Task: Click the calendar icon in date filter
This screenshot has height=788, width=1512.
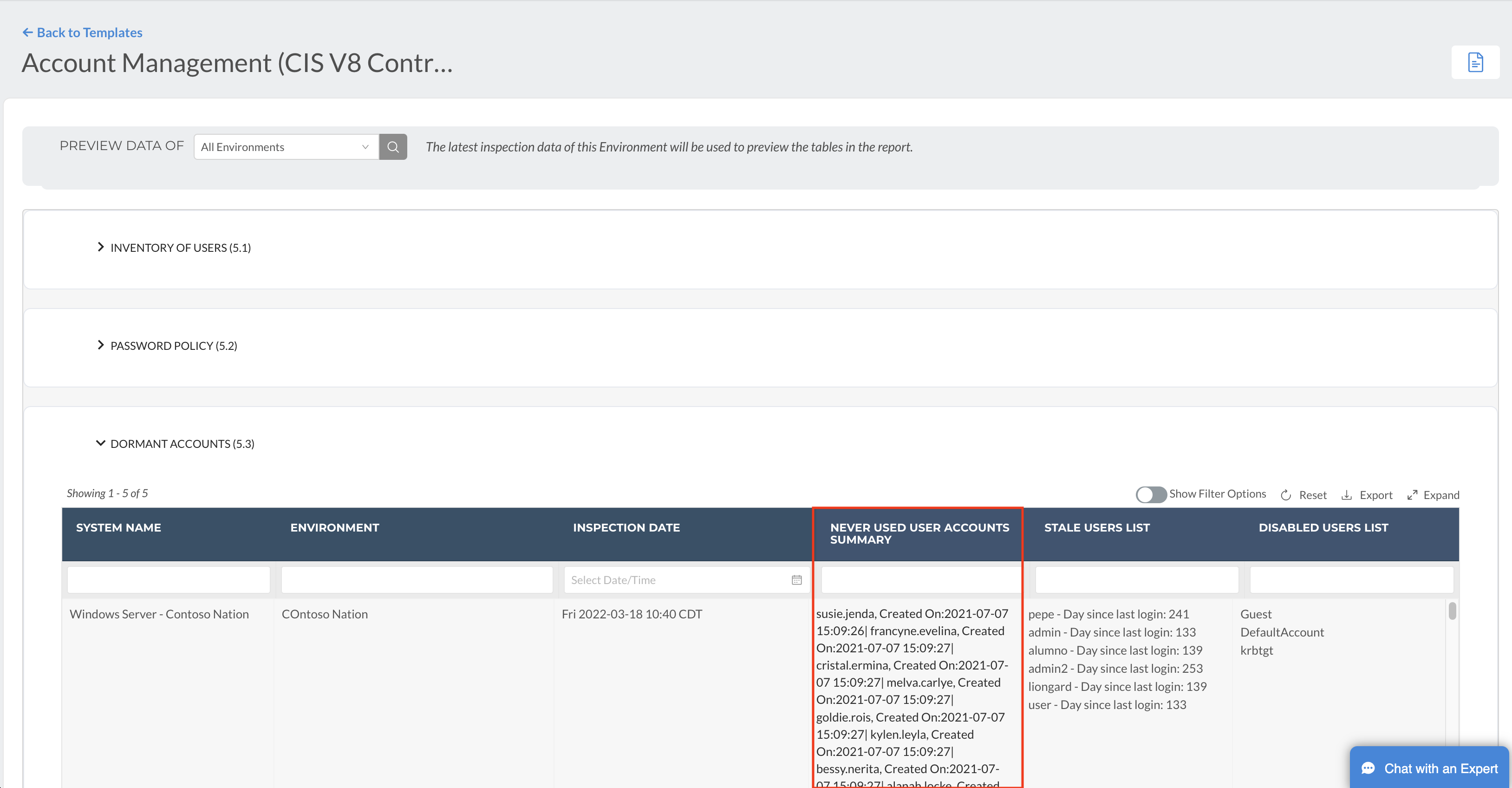Action: pos(796,580)
